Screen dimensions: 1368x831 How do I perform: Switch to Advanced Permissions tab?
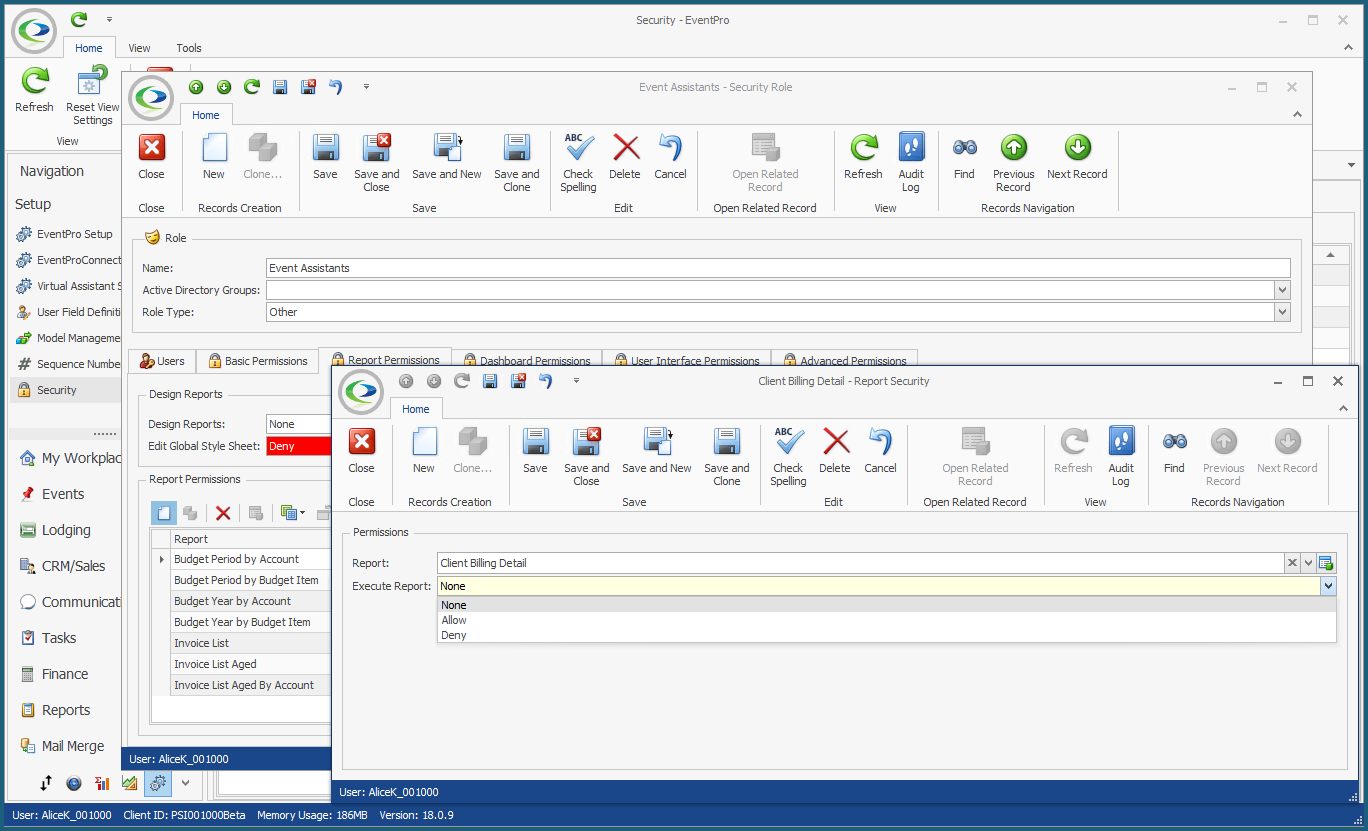(844, 361)
